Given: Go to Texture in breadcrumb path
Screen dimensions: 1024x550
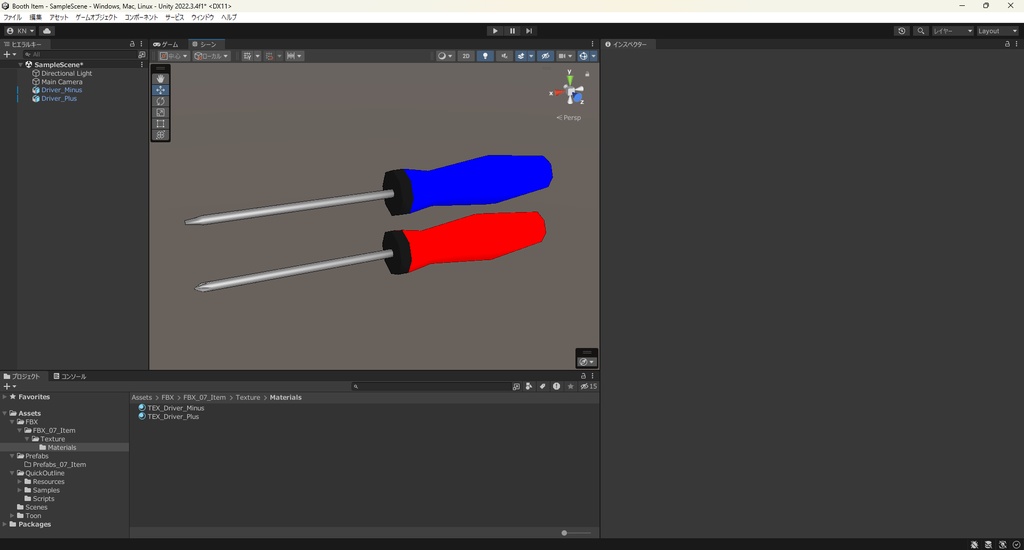Looking at the screenshot, I should pyautogui.click(x=248, y=397).
